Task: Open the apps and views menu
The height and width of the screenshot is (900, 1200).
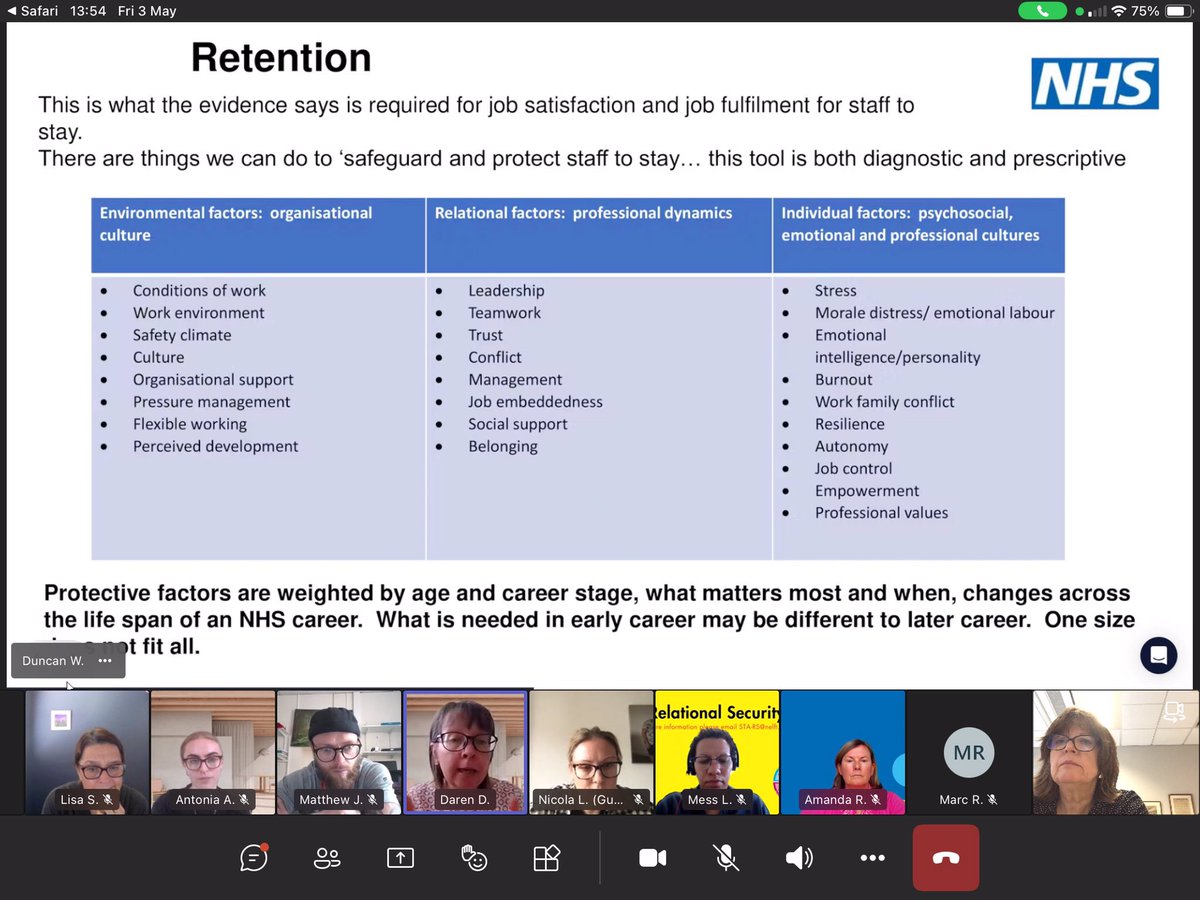Action: (546, 857)
